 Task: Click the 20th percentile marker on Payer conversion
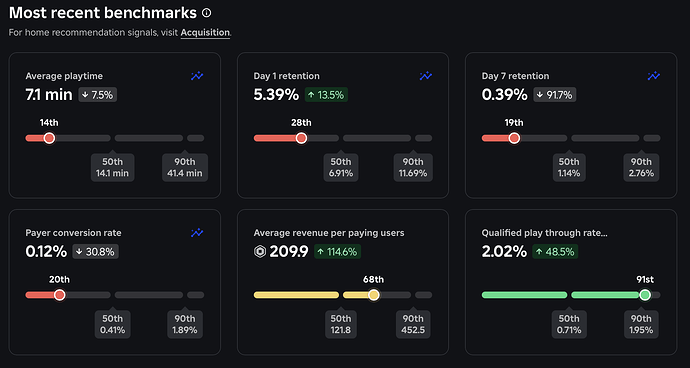tap(59, 295)
